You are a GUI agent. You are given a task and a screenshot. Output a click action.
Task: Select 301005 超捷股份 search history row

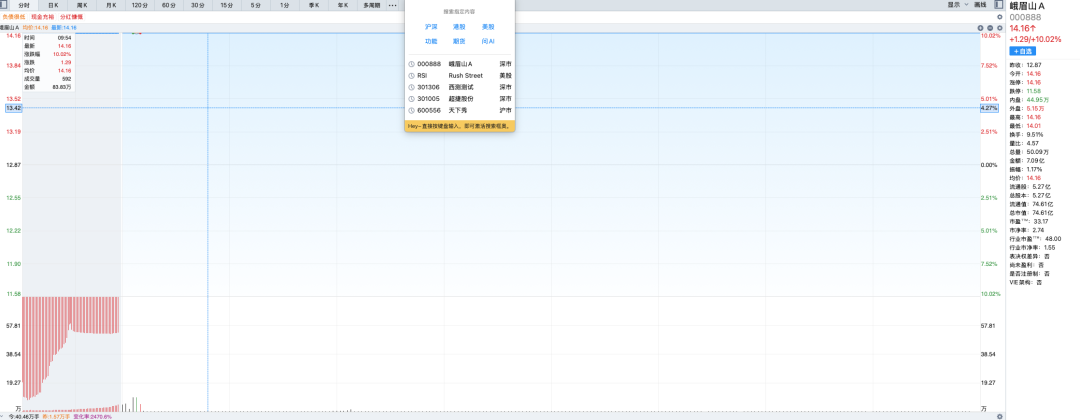(459, 99)
